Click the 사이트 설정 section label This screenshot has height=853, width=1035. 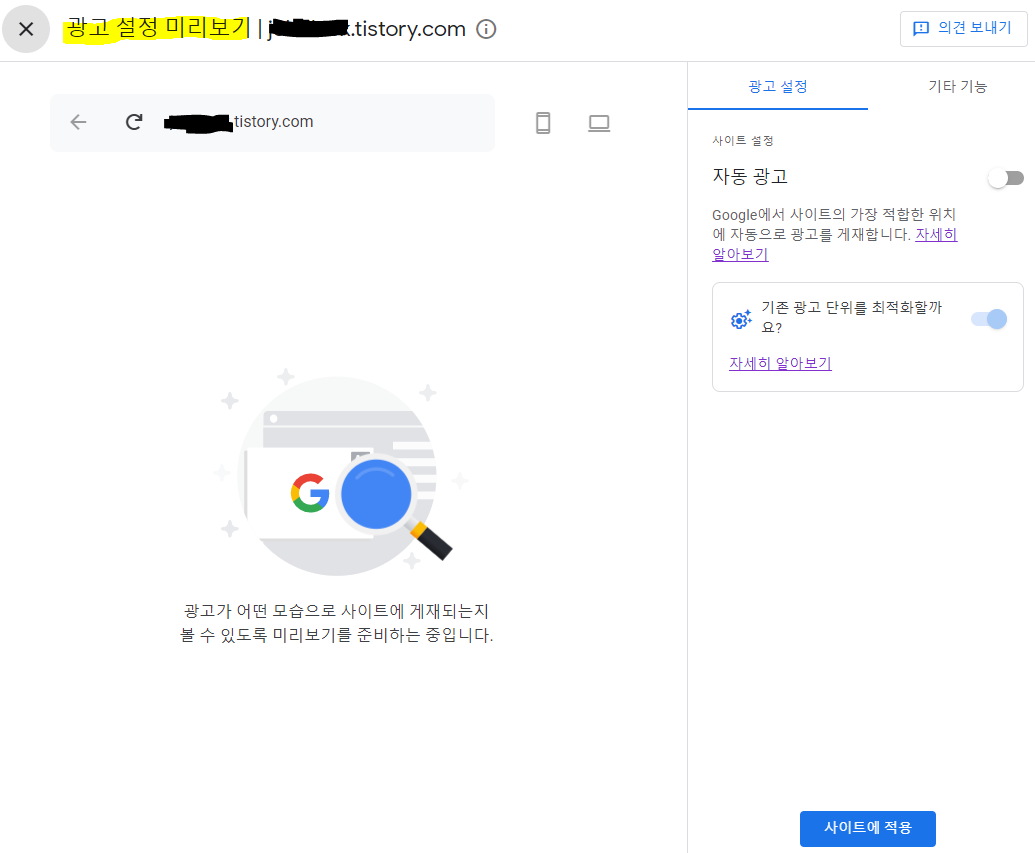[743, 141]
